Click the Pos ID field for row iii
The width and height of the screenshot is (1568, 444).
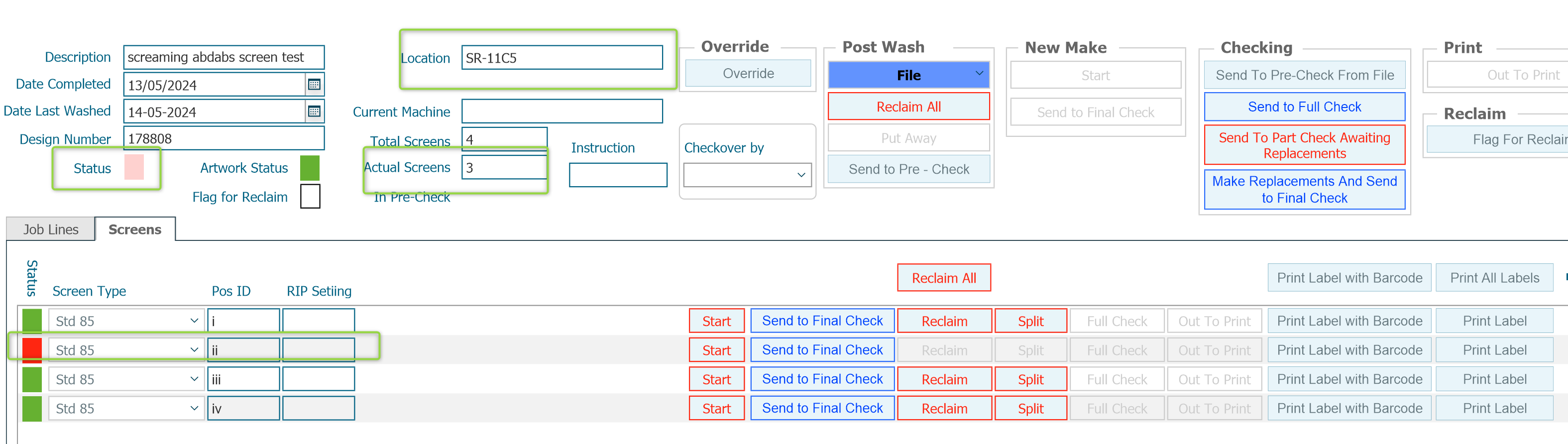pos(243,379)
